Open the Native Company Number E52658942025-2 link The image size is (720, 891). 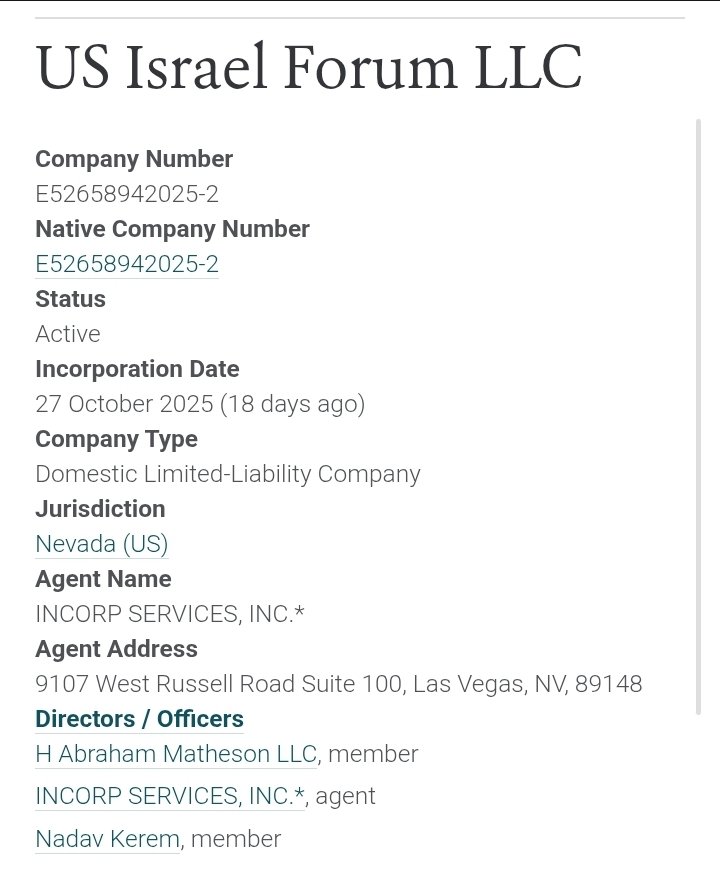pos(126,264)
